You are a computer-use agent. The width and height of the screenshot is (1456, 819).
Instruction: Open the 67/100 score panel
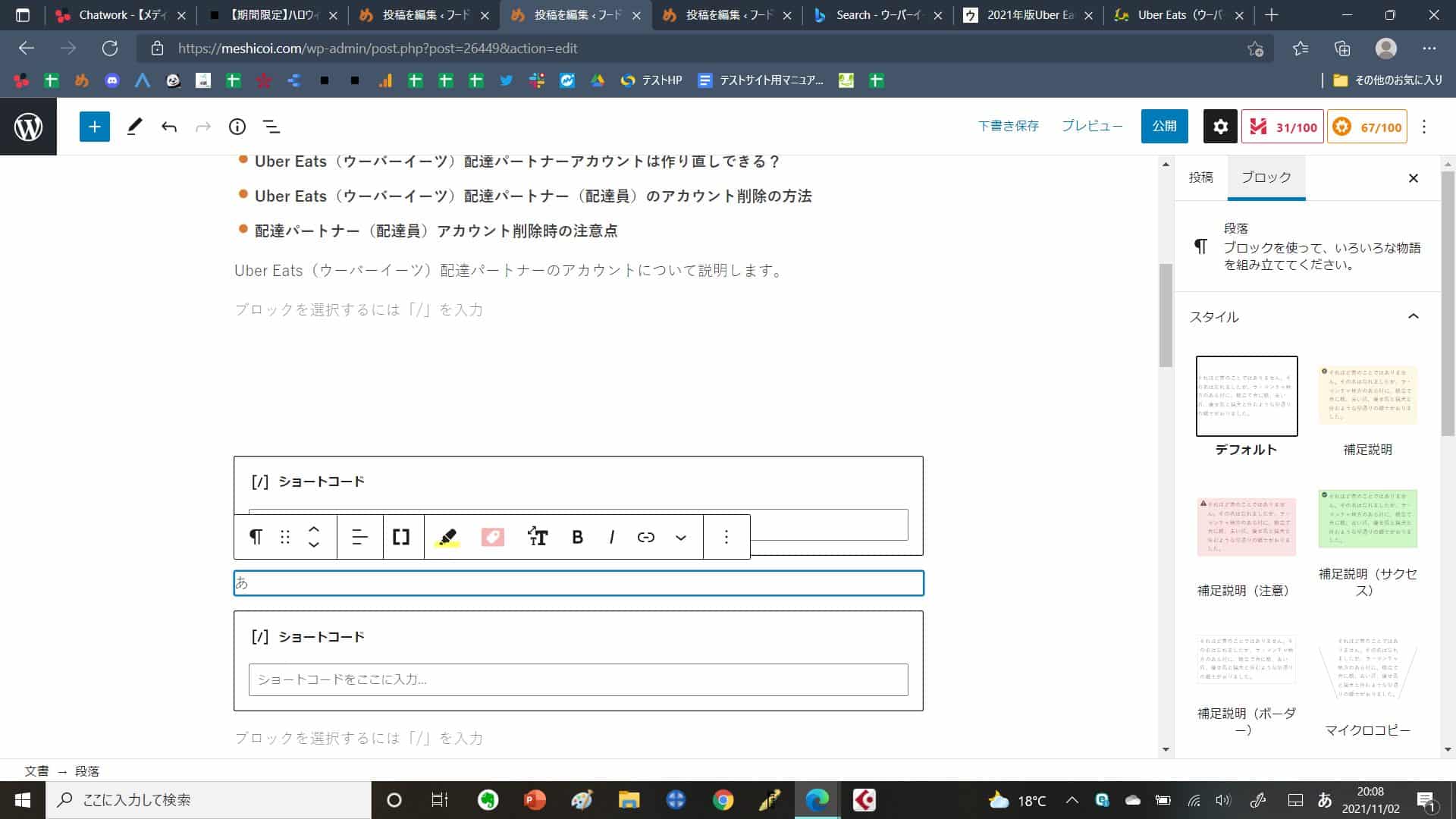pyautogui.click(x=1367, y=127)
